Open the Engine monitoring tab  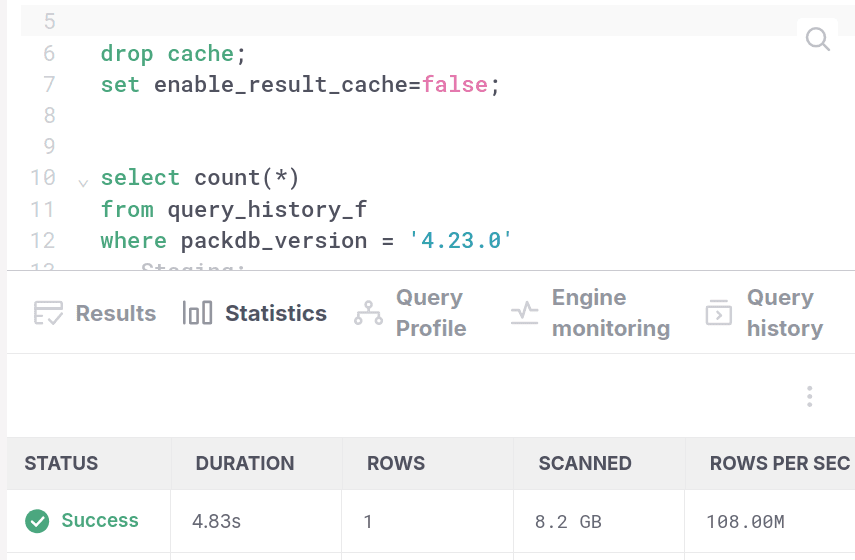pos(591,313)
